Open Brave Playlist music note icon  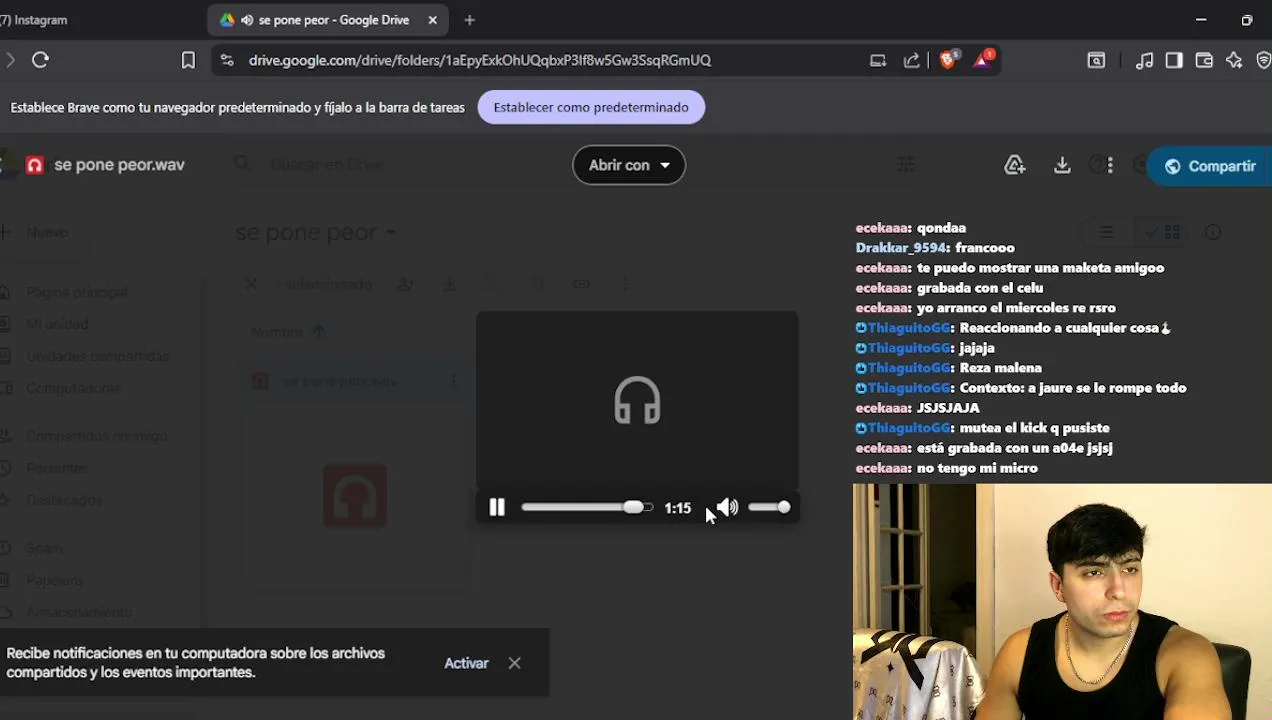(x=1144, y=60)
